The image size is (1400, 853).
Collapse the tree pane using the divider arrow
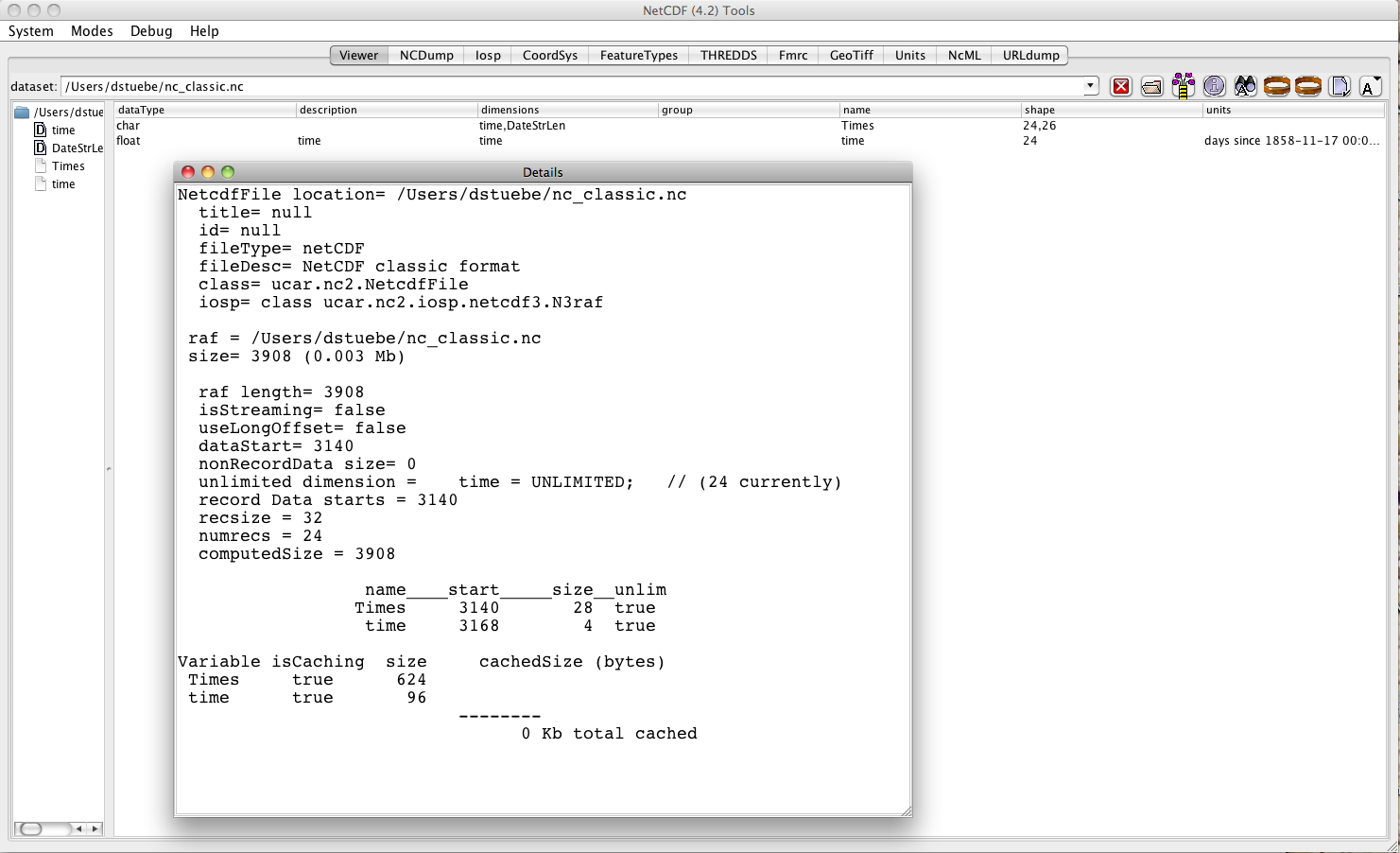click(x=109, y=469)
